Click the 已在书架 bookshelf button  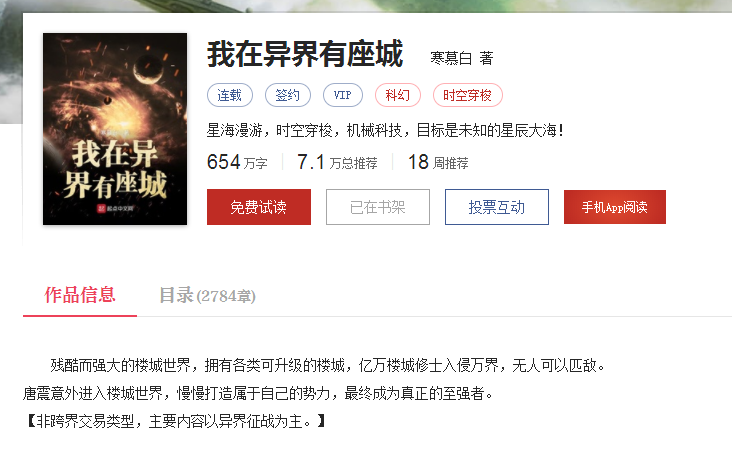(x=378, y=207)
